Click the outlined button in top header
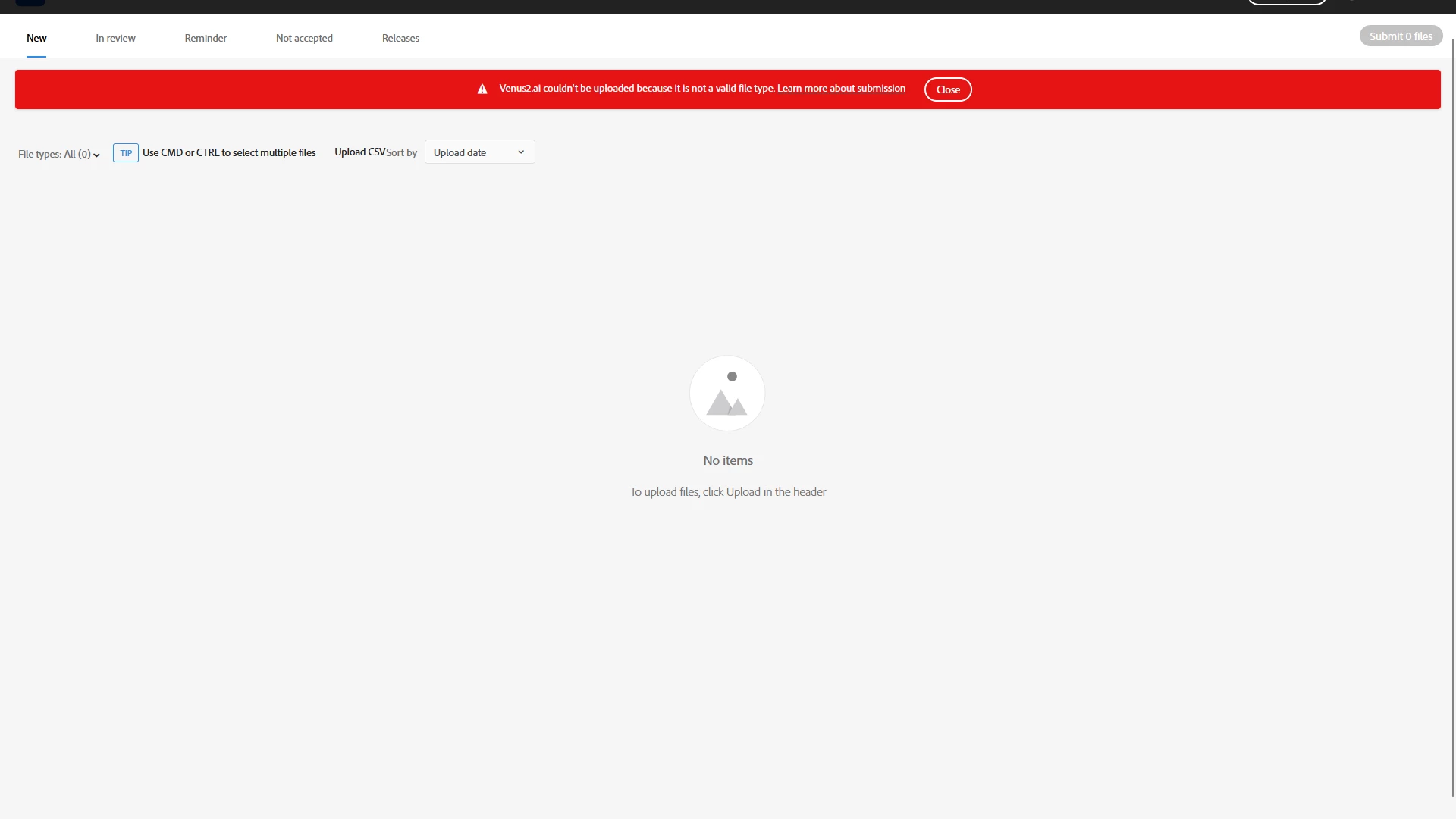Screen dimensions: 1456x819 coord(1287,2)
